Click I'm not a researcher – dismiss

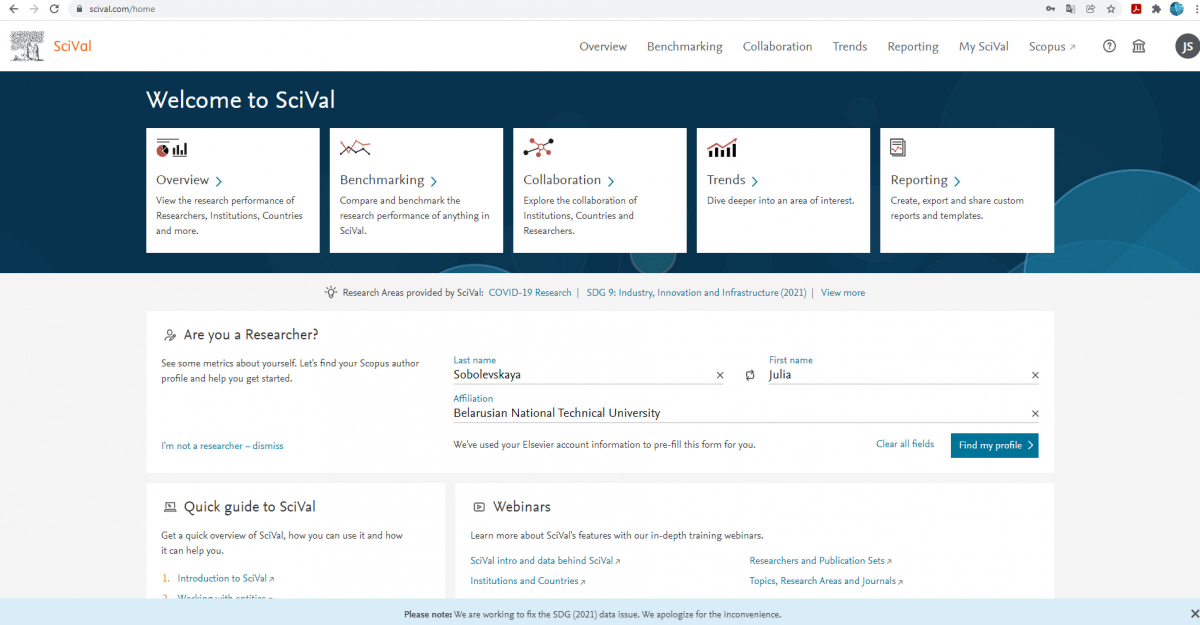pos(222,446)
